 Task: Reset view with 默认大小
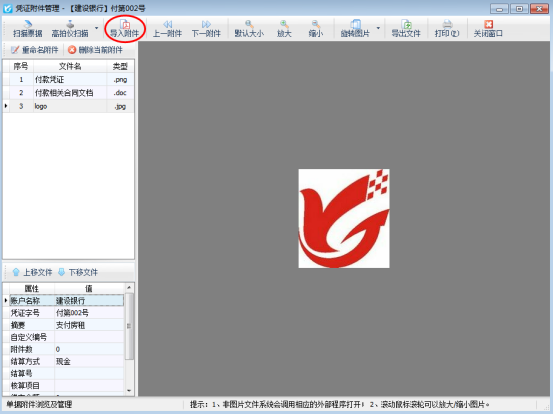249,29
